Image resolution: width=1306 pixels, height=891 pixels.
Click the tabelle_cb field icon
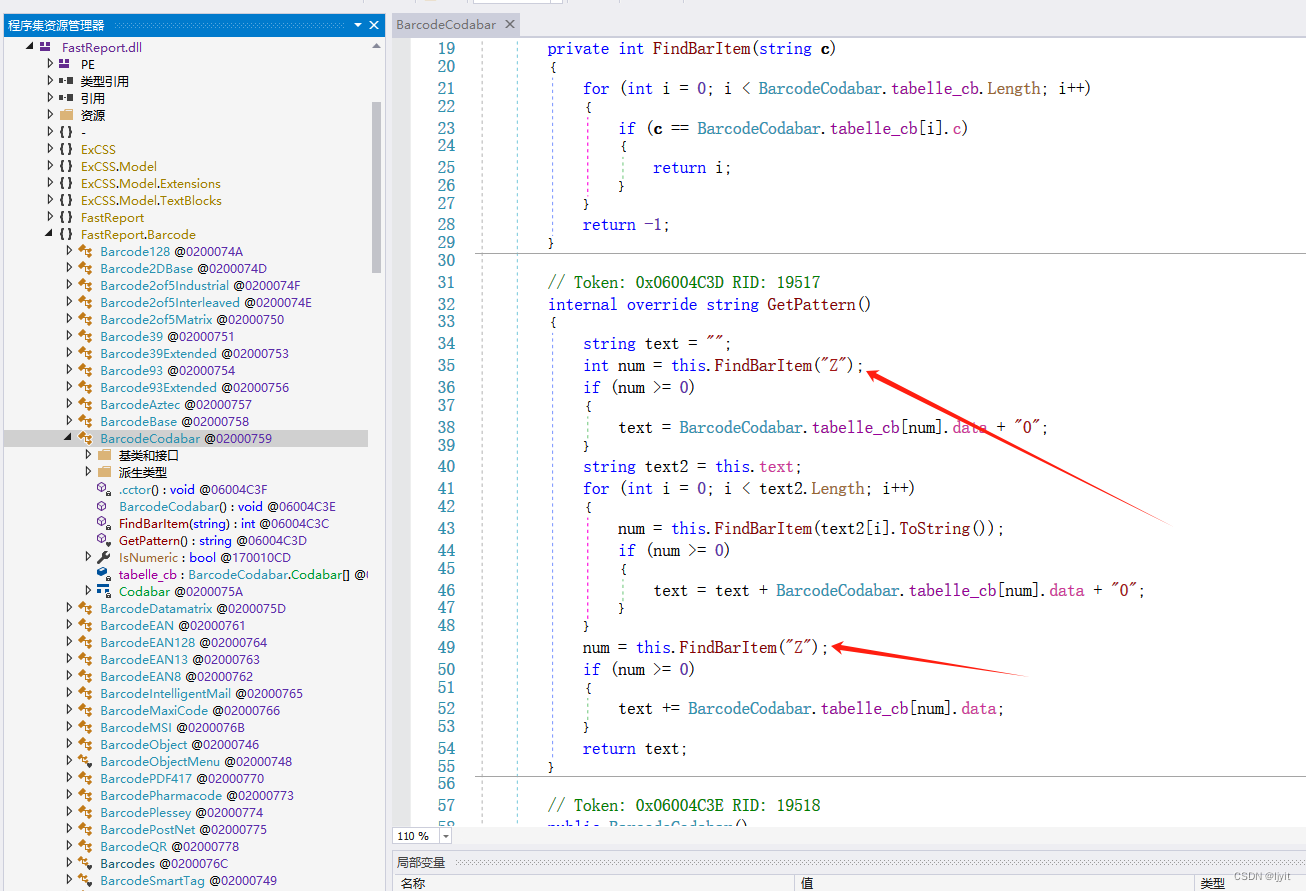(104, 574)
